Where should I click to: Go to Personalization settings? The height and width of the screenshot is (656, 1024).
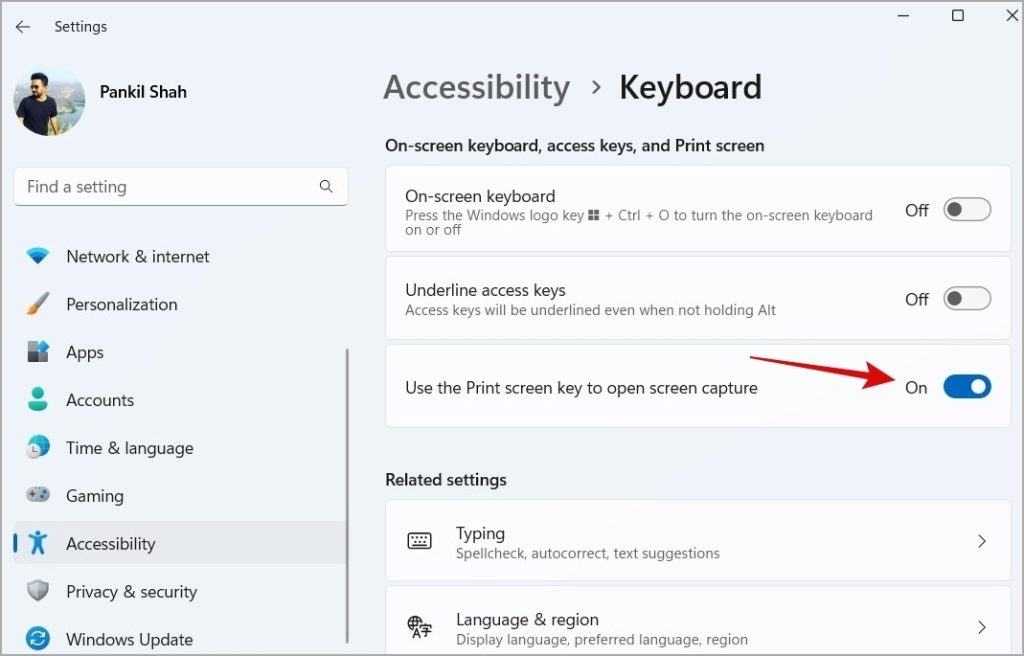coord(180,304)
